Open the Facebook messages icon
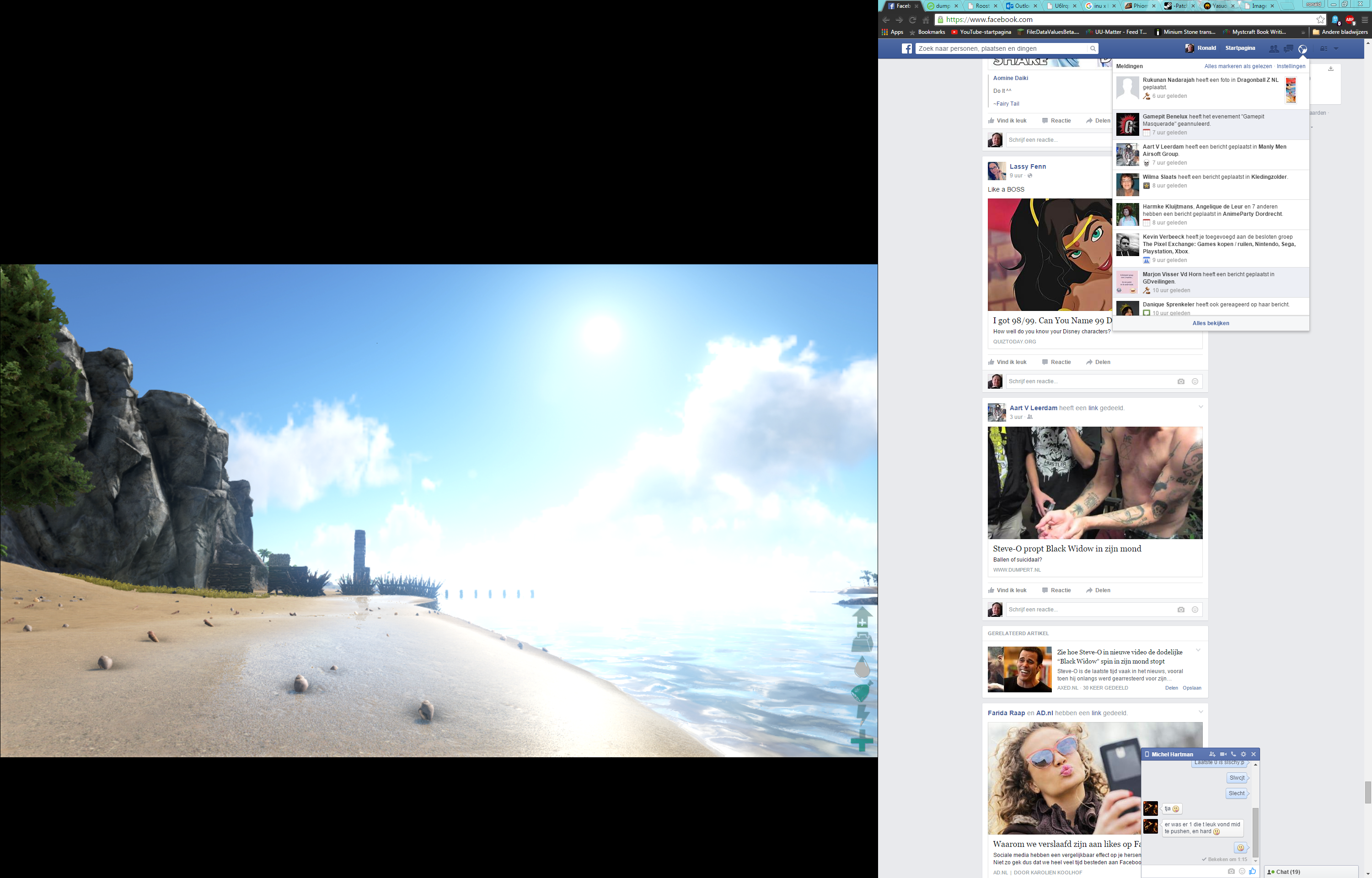This screenshot has height=878, width=1372. 1288,48
